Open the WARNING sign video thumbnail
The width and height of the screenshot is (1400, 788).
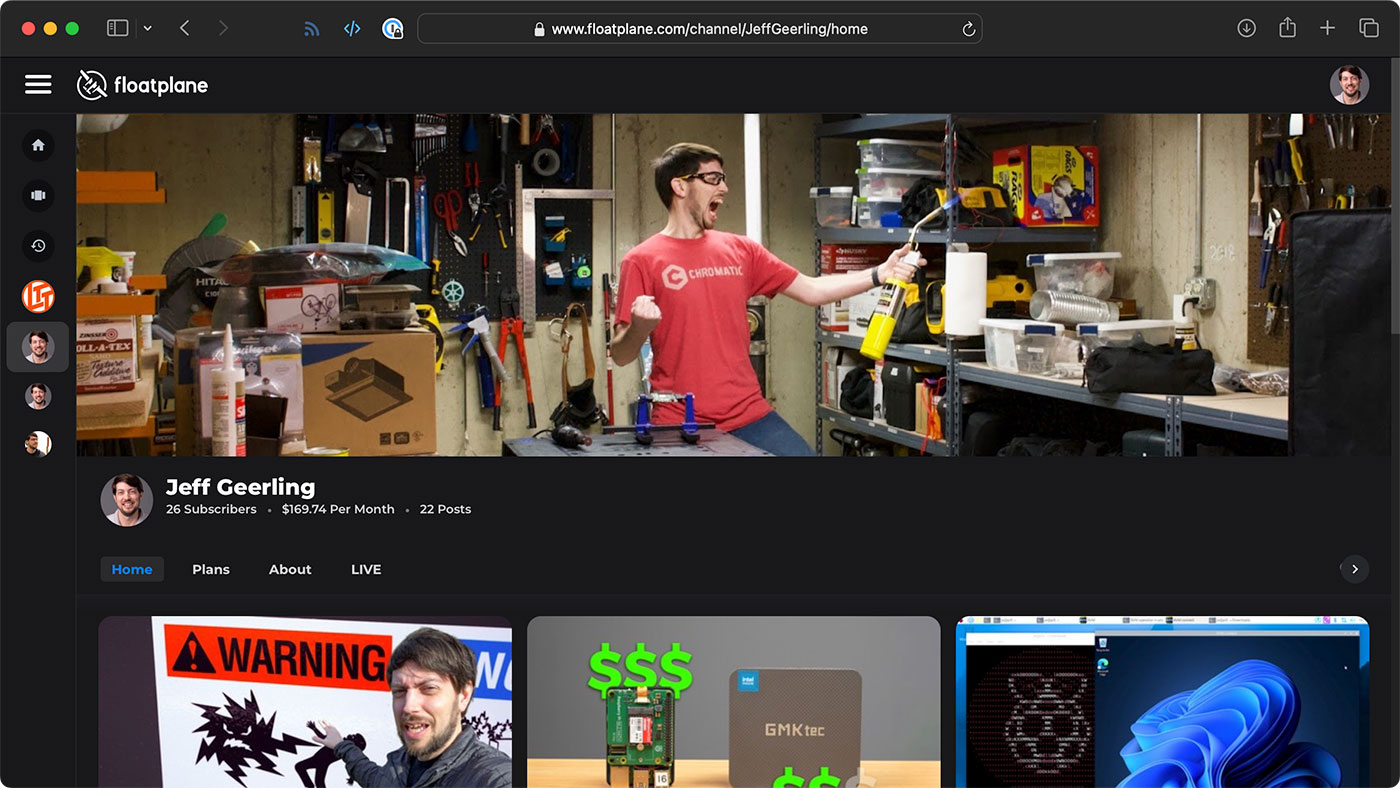[305, 702]
